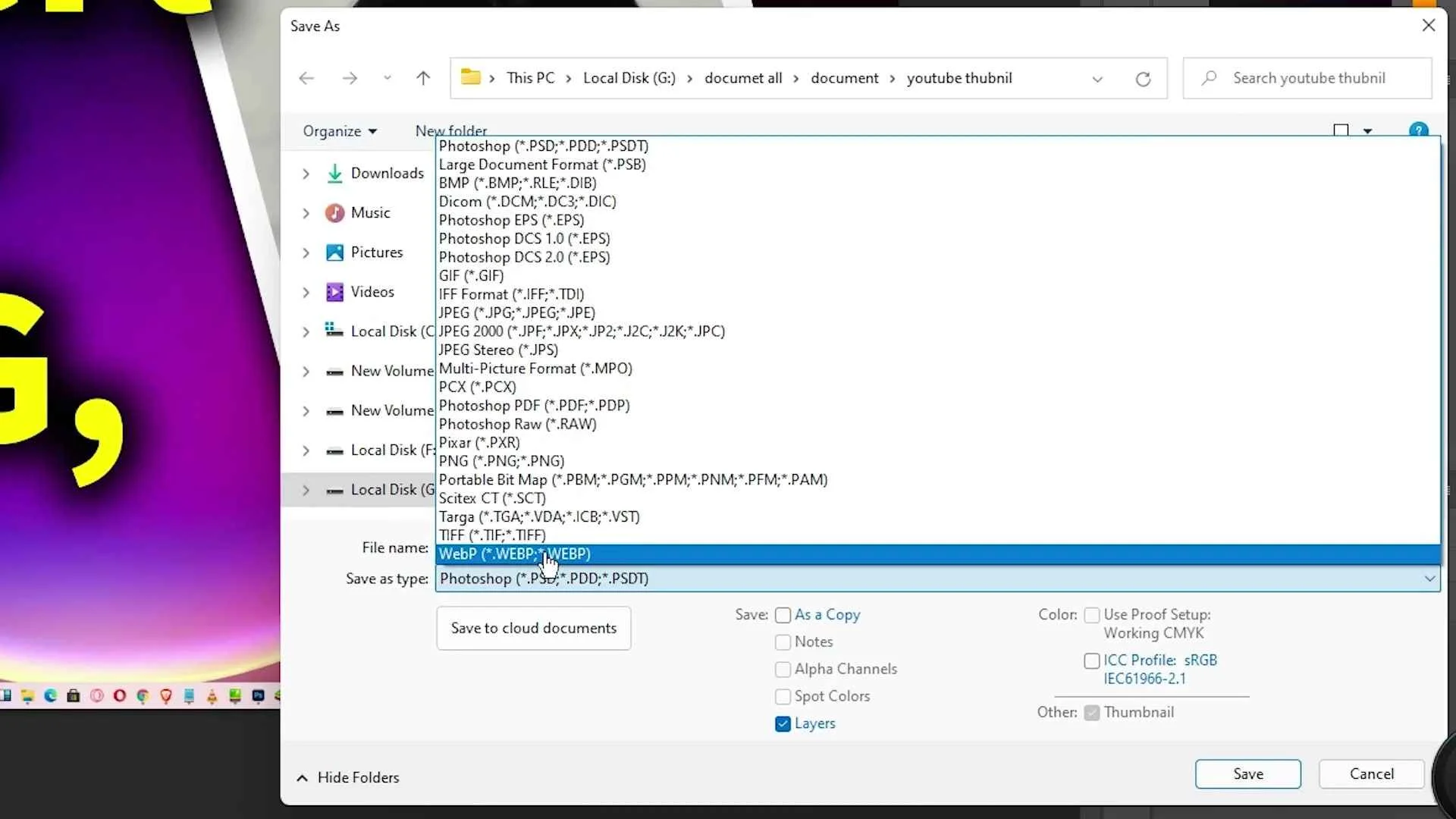Open recent locations chevron beside Forward arrow
This screenshot has height=819, width=1456.
[x=388, y=78]
